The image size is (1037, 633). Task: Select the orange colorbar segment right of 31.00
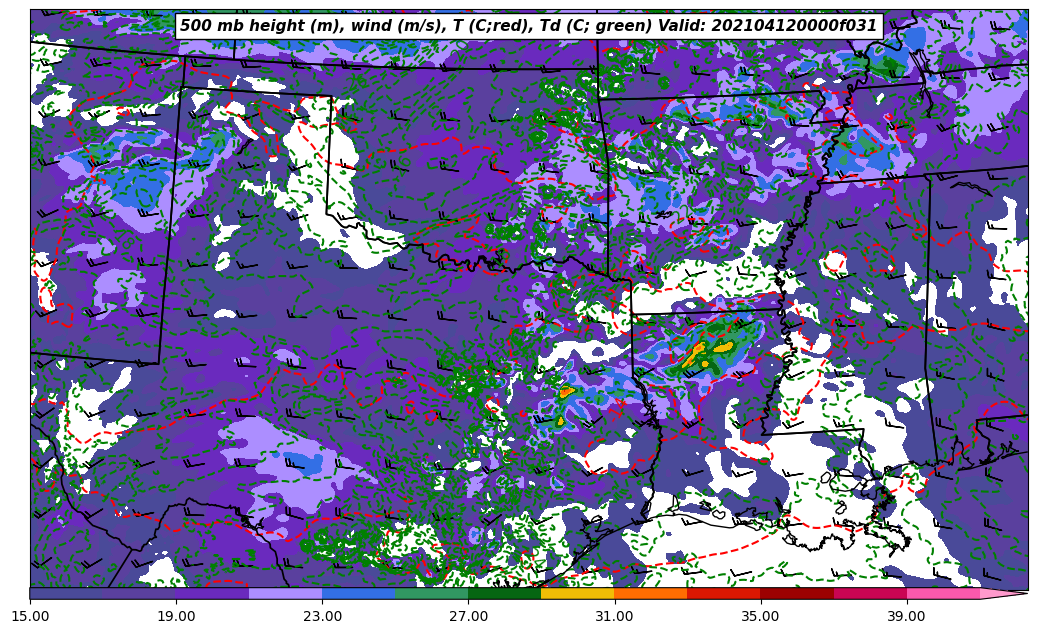click(x=650, y=593)
